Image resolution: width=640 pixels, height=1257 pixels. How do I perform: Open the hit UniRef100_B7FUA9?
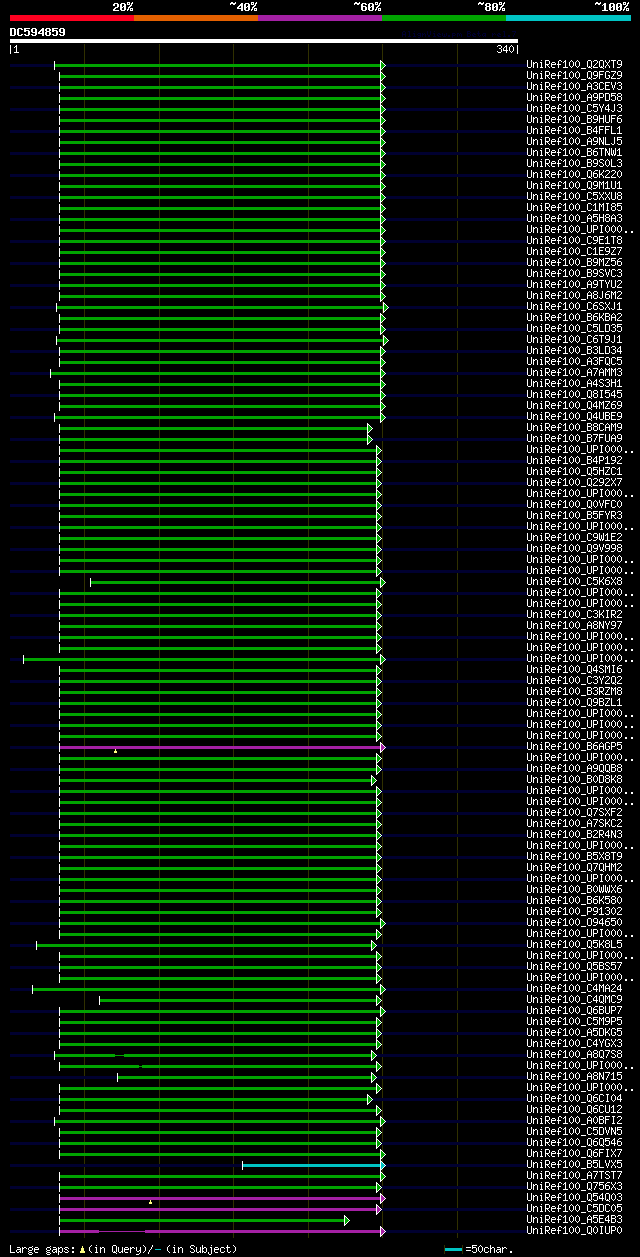click(x=574, y=438)
